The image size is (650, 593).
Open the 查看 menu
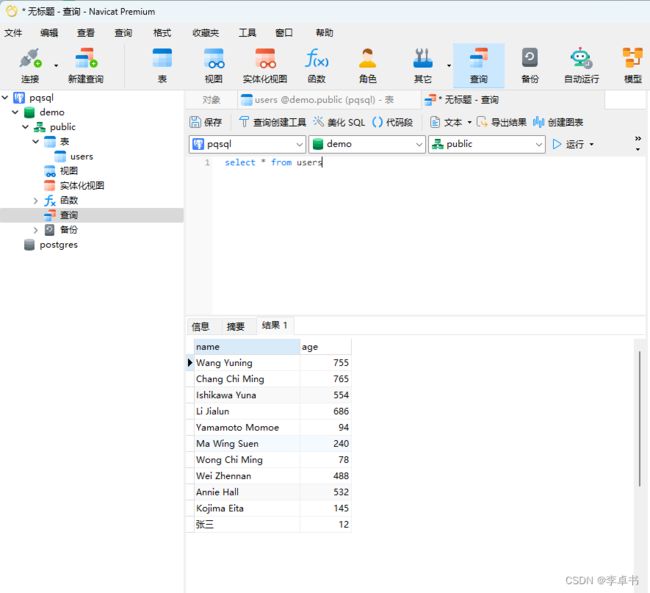point(86,33)
